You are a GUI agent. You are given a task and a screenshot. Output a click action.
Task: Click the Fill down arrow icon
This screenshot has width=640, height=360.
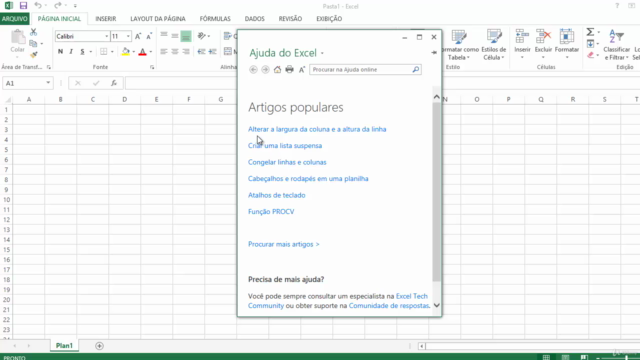point(590,43)
